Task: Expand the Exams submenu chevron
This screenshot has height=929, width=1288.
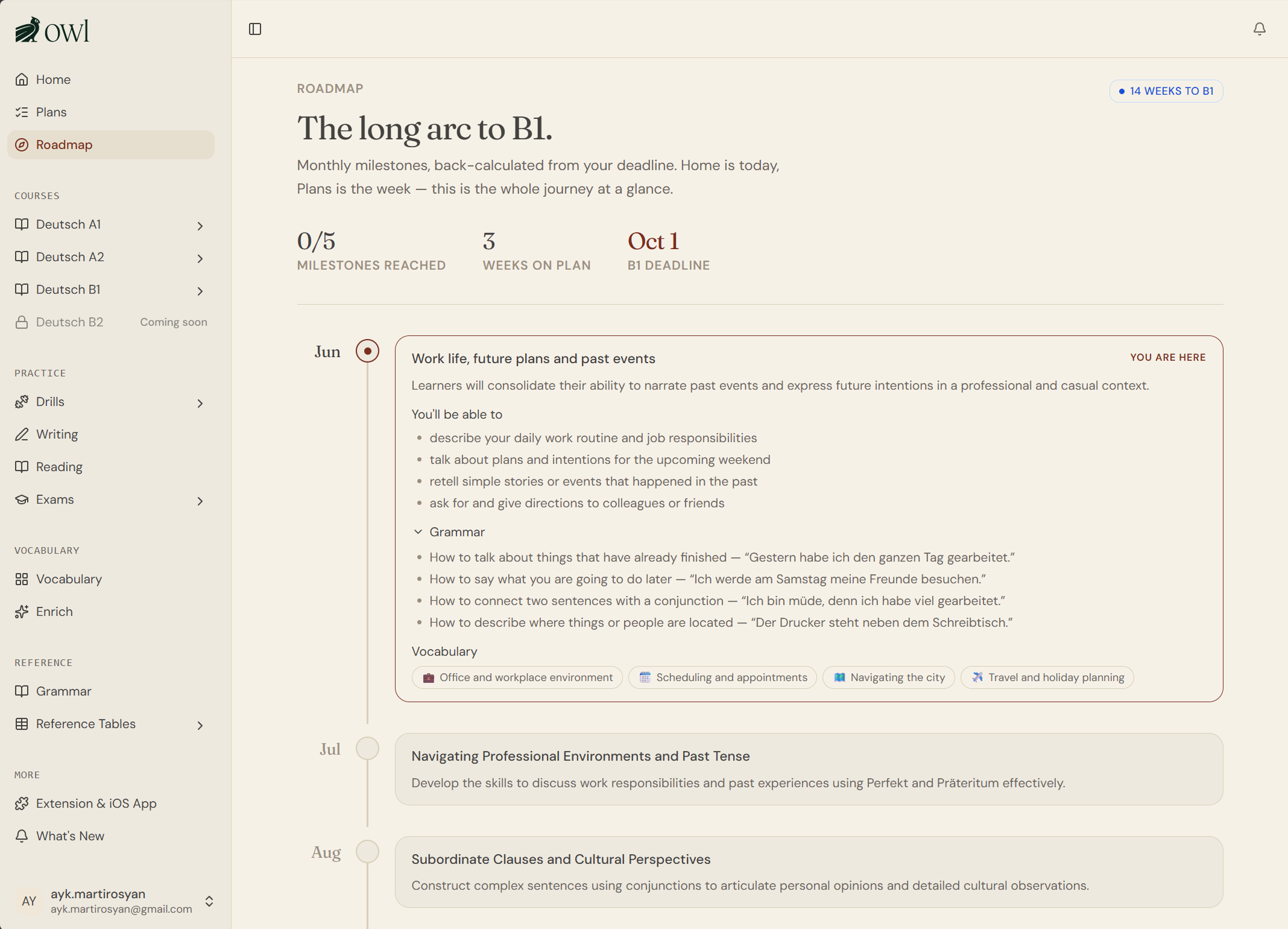Action: coord(200,501)
